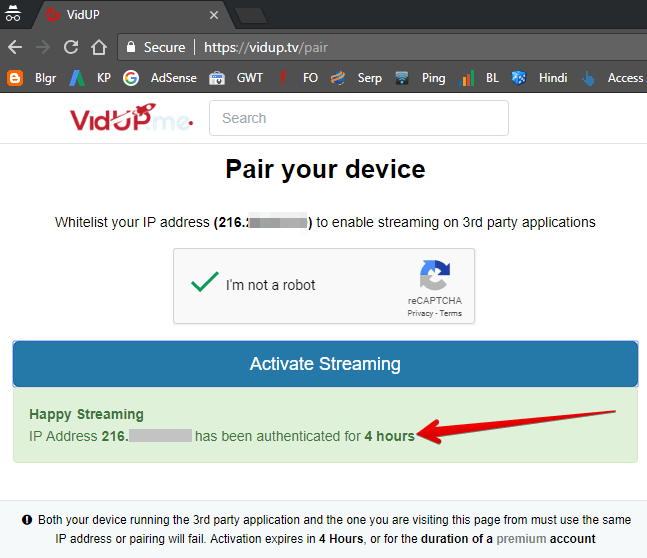Viewport: 647px width, 558px height.
Task: Click the VidUP.me site logo
Action: [x=131, y=118]
